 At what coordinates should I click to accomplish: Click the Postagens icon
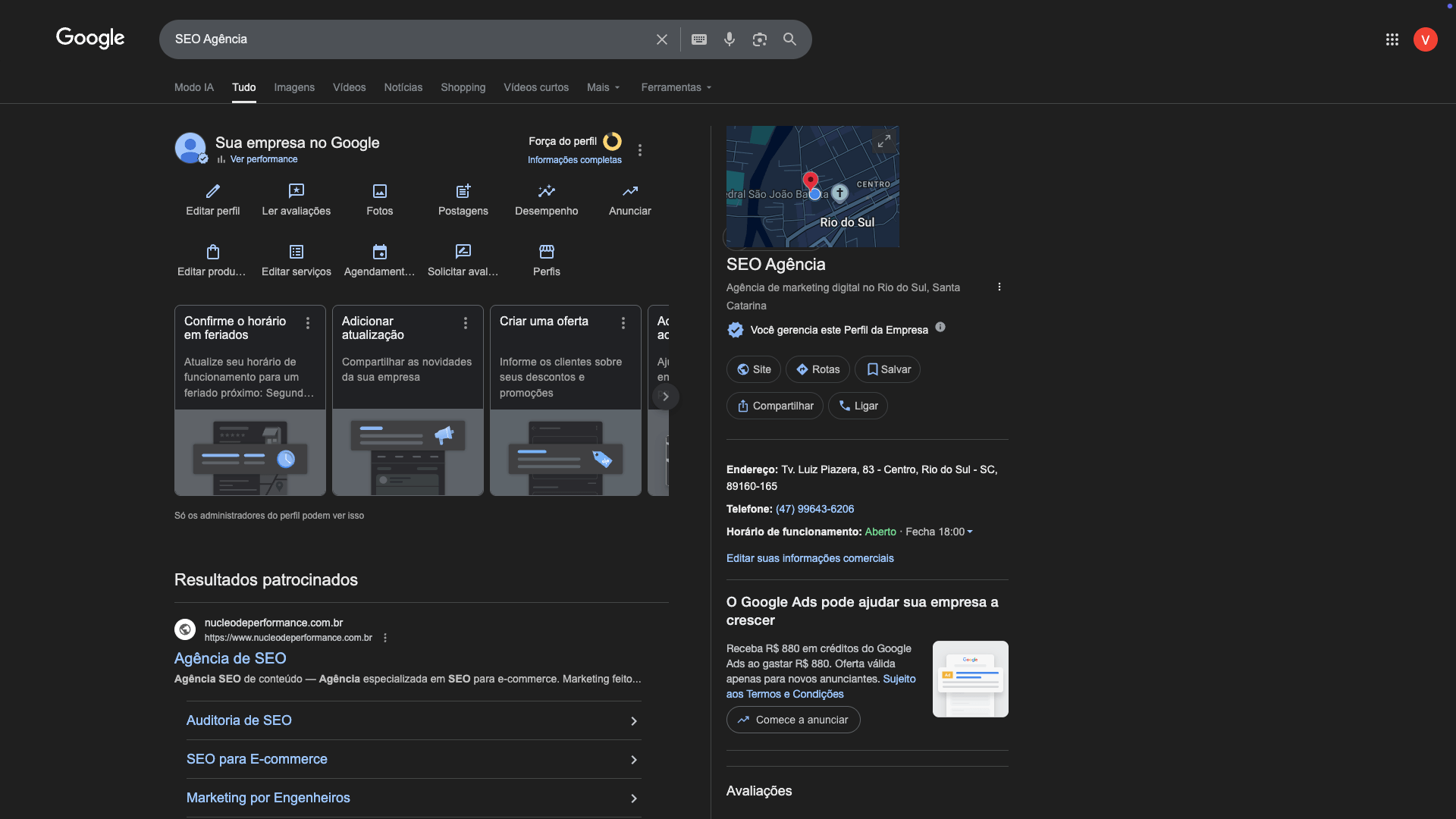463,191
